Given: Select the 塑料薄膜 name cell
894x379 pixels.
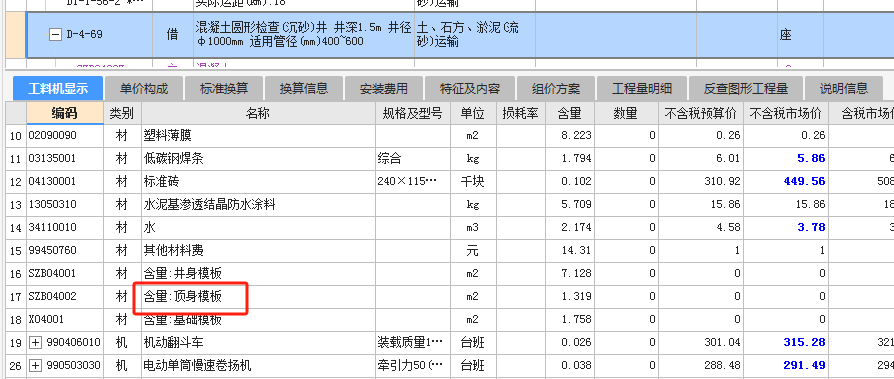Looking at the screenshot, I should (258, 136).
